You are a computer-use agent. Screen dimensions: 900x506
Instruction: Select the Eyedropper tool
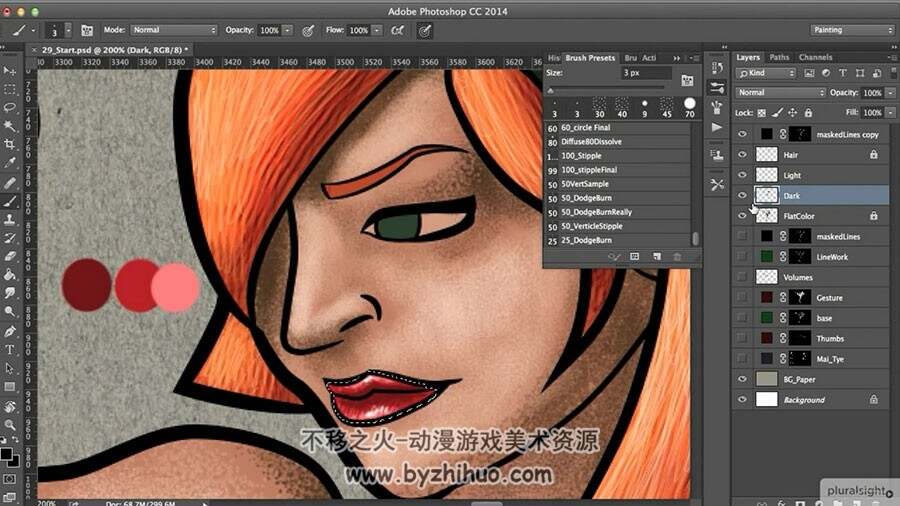click(10, 163)
